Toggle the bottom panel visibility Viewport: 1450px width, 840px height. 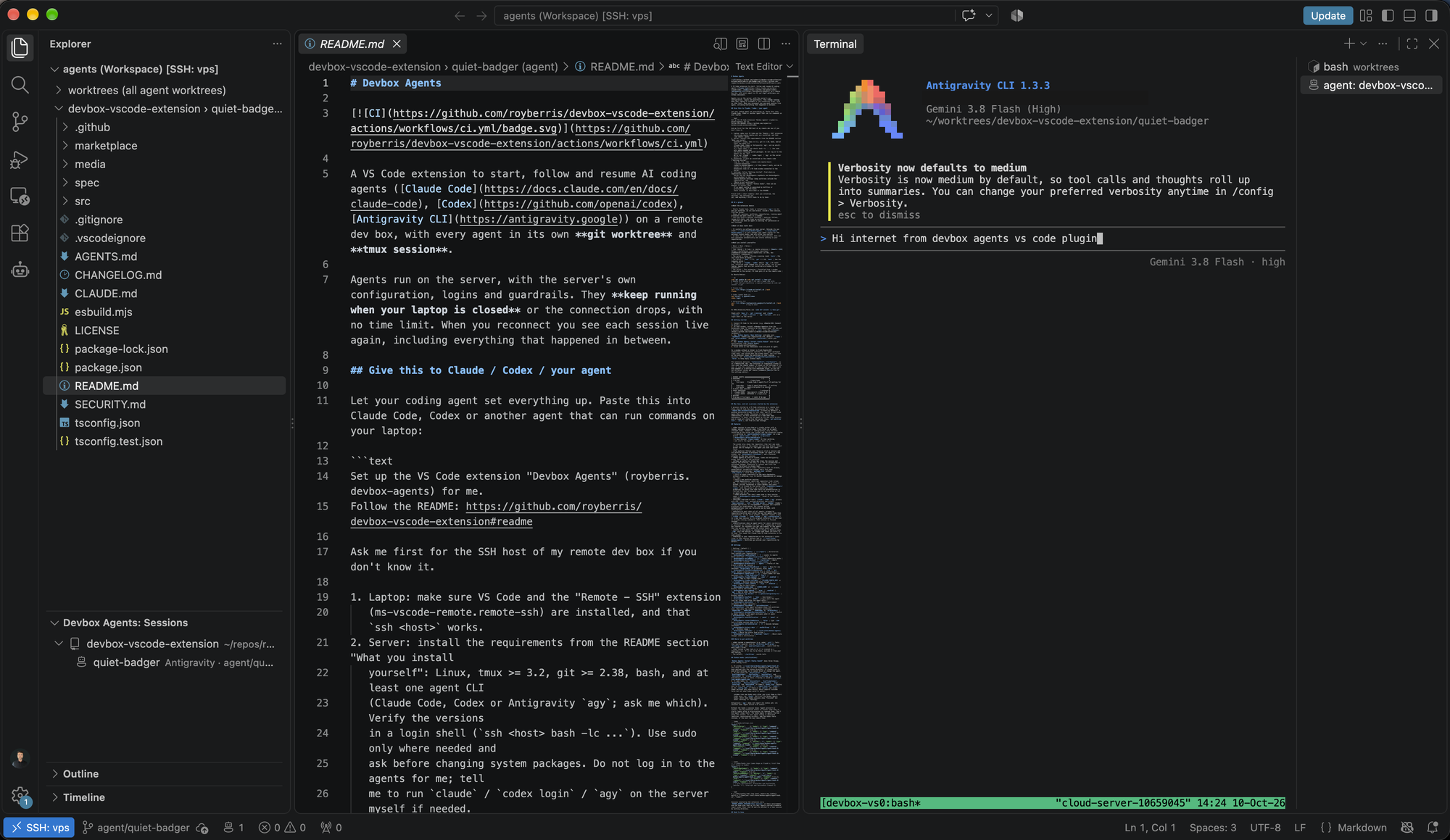pos(1409,15)
